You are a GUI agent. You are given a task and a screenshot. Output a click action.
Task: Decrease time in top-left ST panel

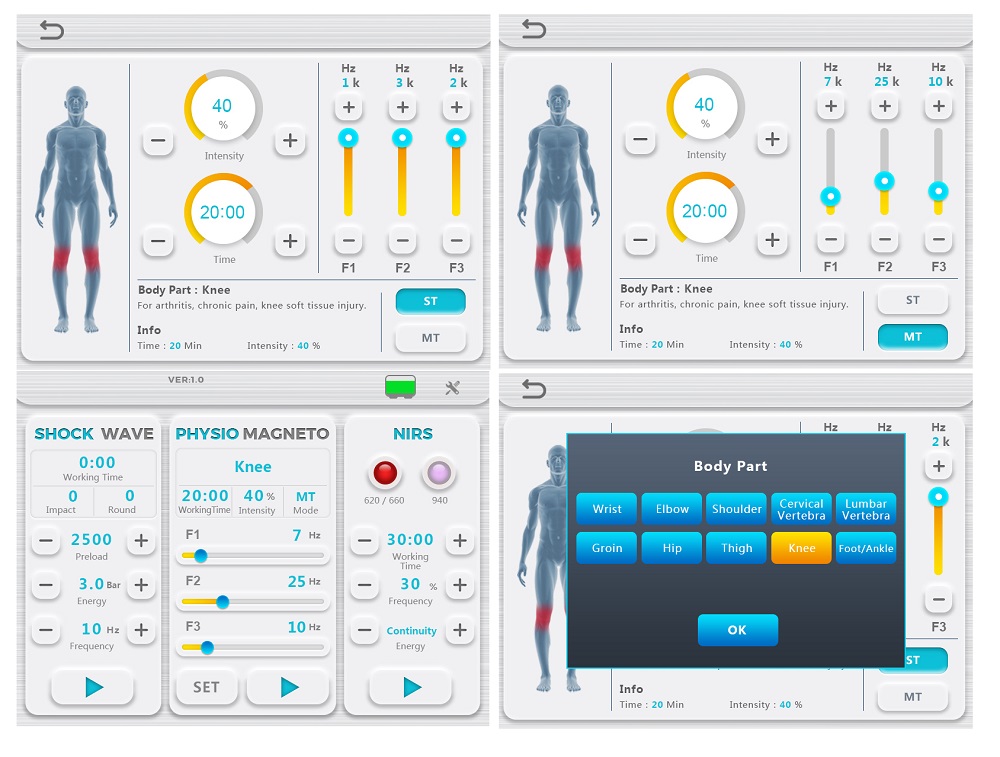pos(158,241)
